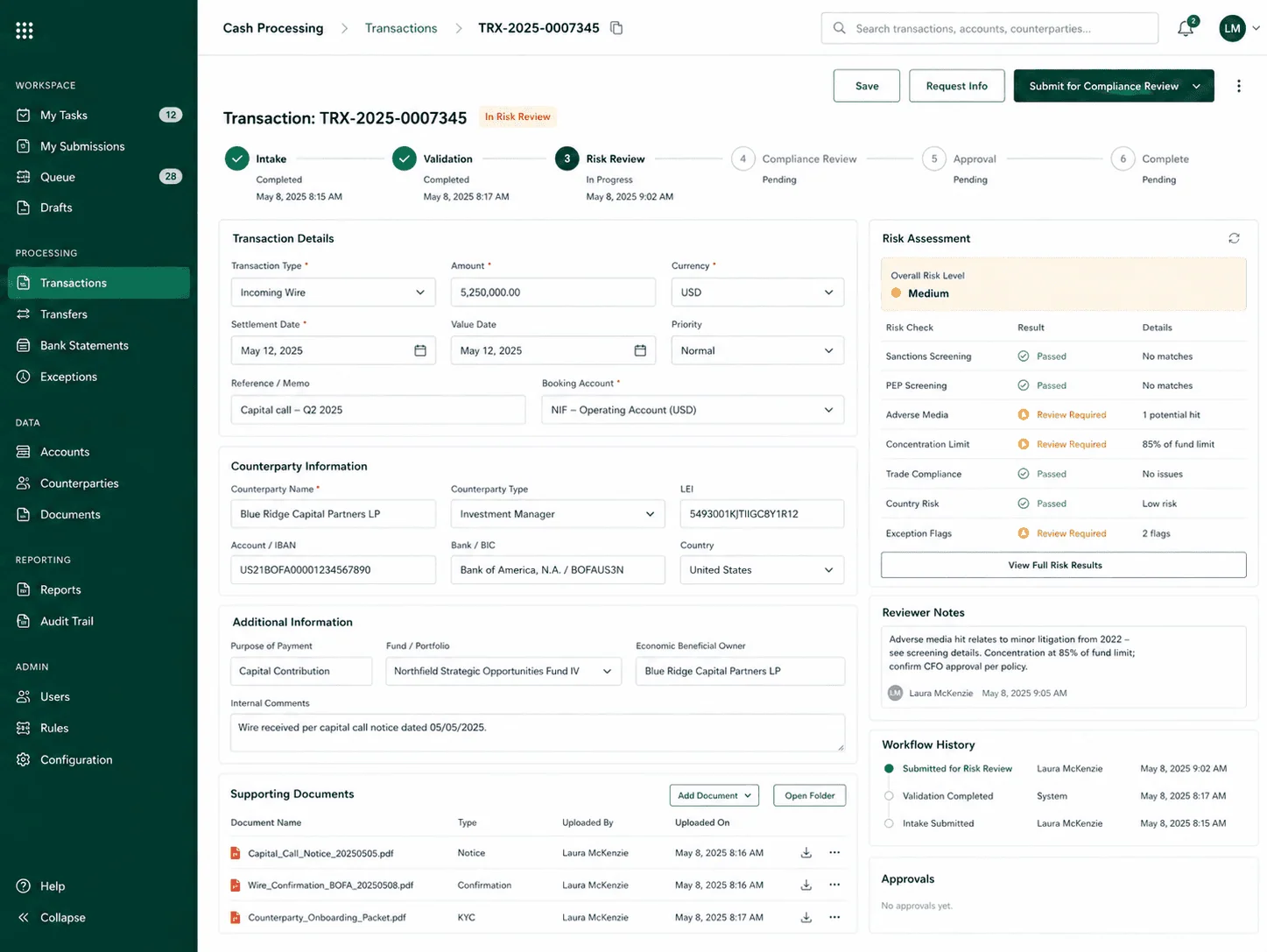Jump to Compliance Review step 4

(x=743, y=159)
